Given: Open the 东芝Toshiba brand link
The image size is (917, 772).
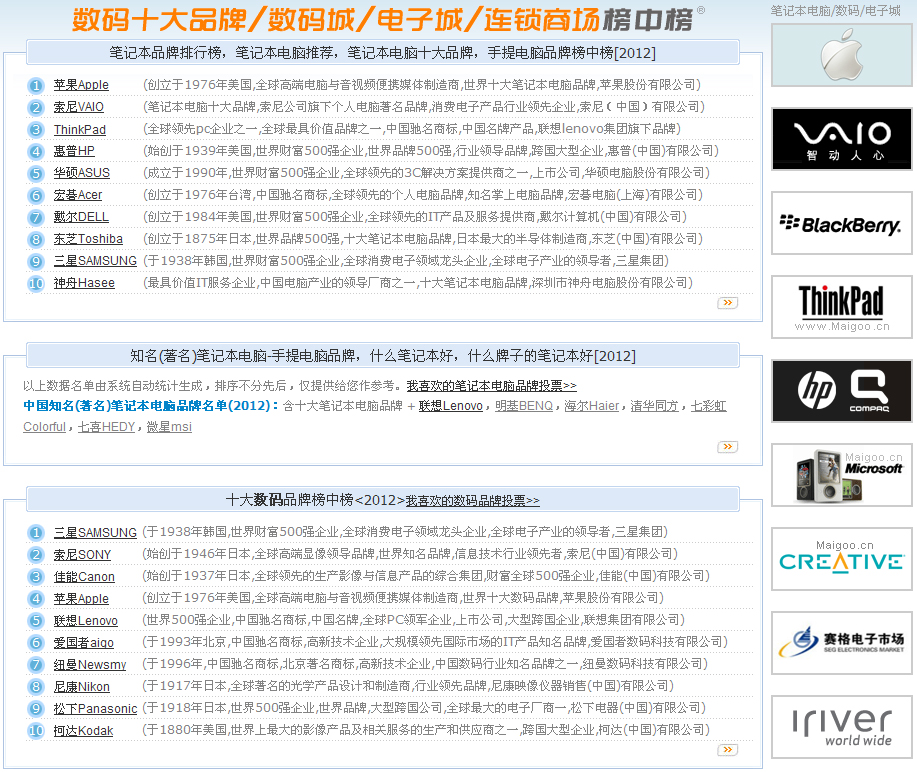Looking at the screenshot, I should pos(88,239).
